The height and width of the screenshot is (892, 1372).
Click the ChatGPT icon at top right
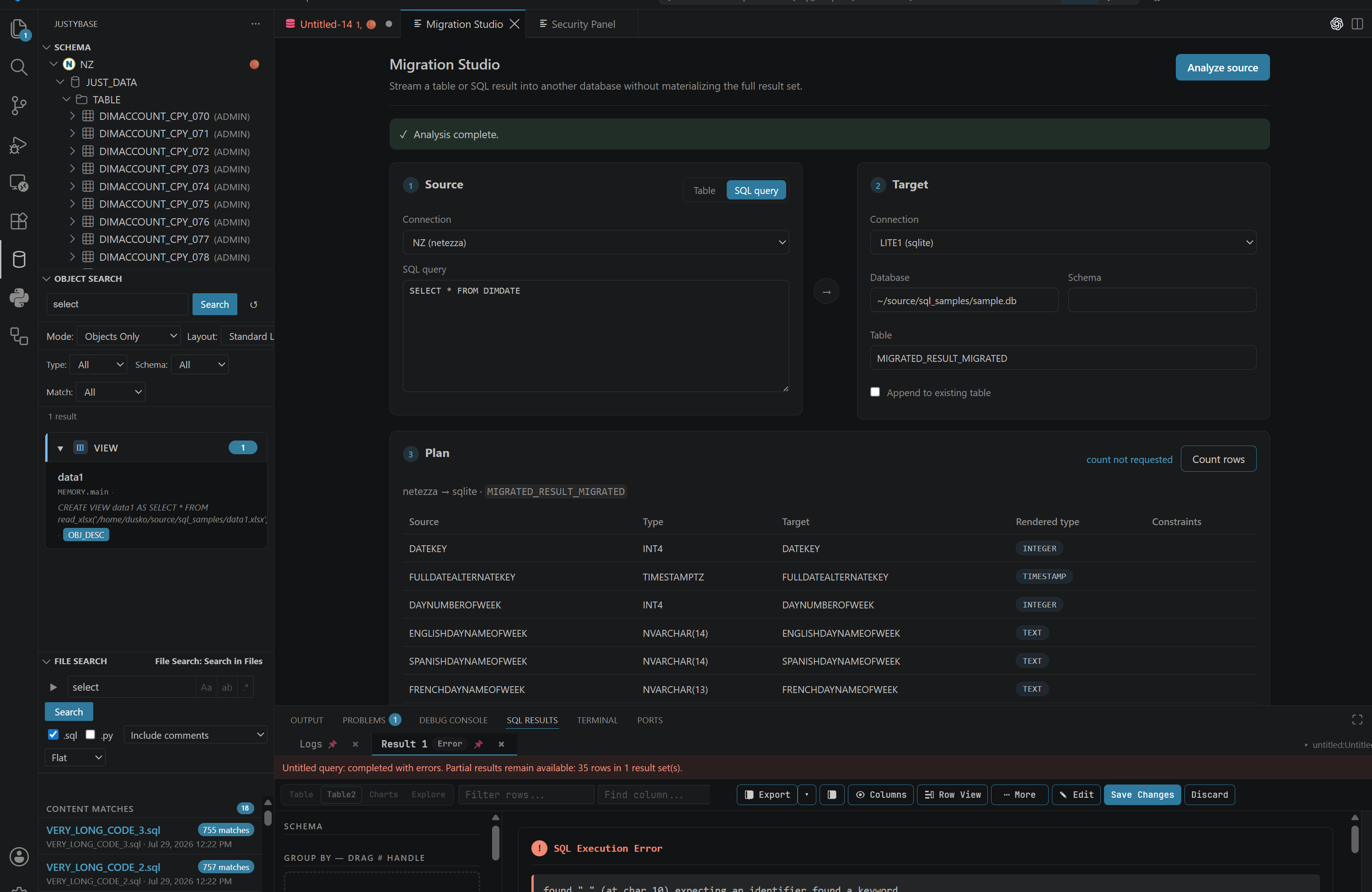(1336, 24)
